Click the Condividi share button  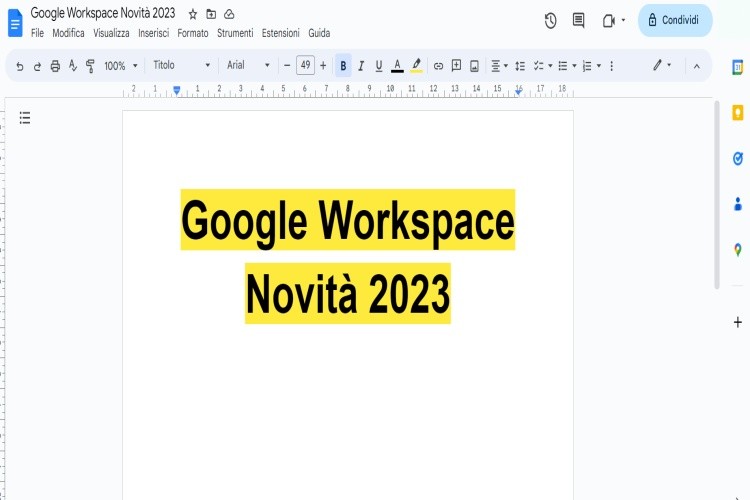[x=675, y=20]
